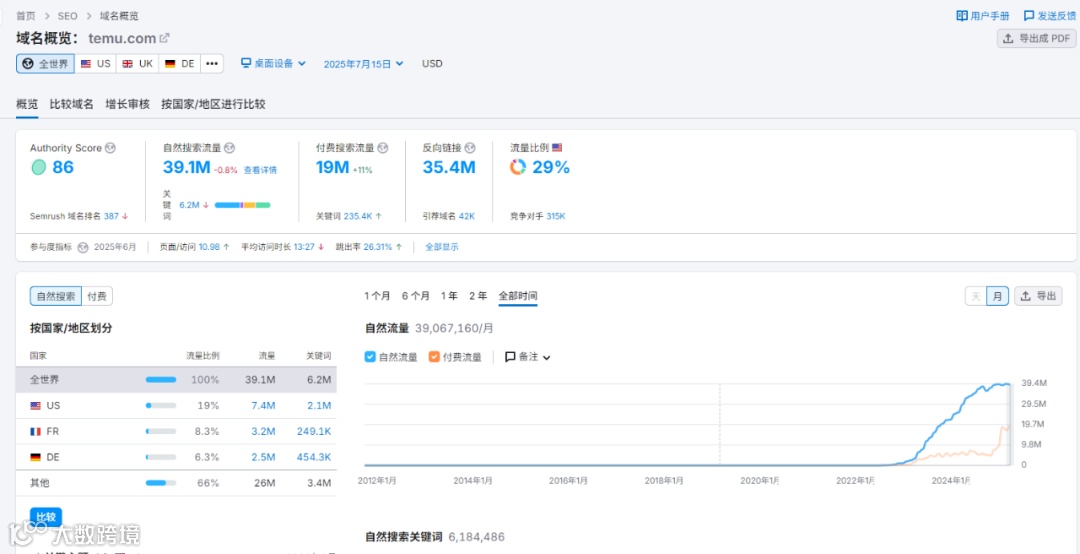The image size is (1080, 554).
Task: Open more country options (three dots)
Action: point(212,64)
